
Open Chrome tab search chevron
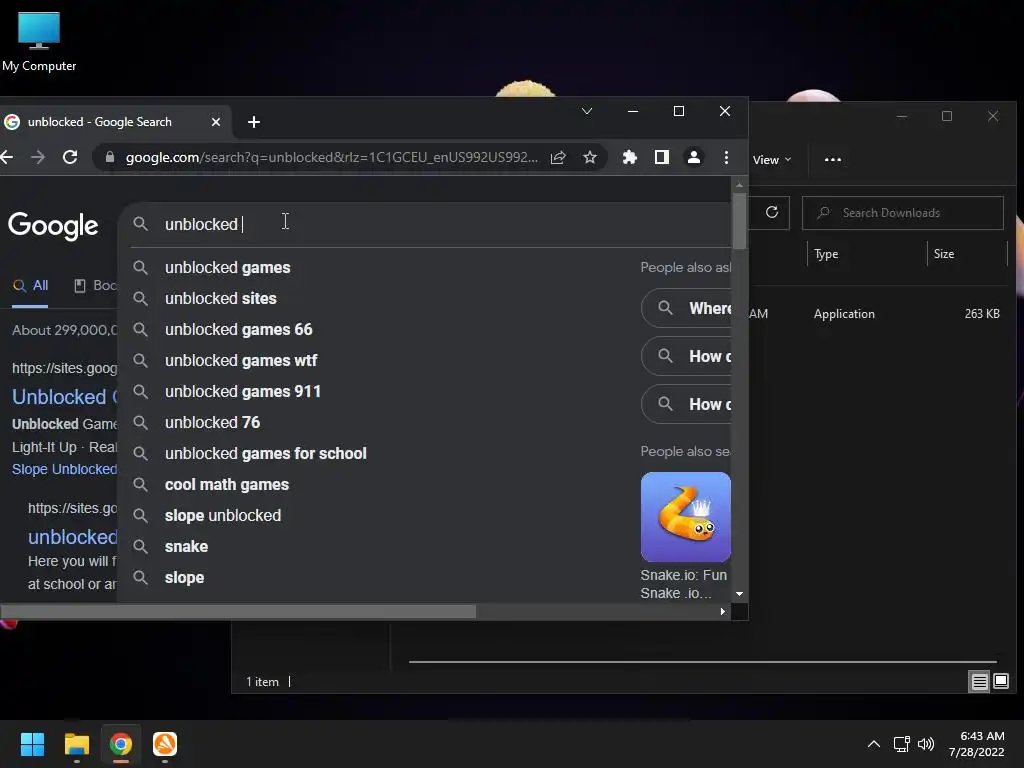pos(586,111)
